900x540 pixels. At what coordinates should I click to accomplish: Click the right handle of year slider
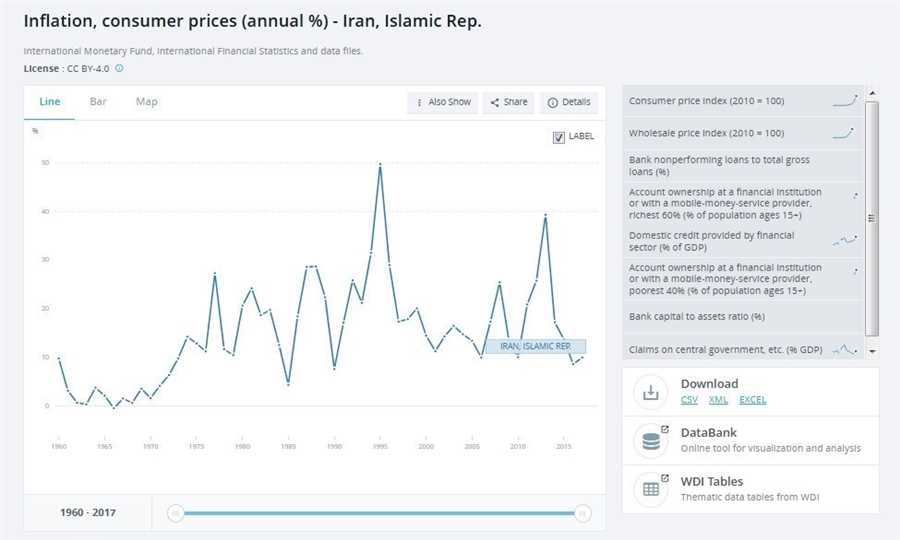tap(583, 513)
